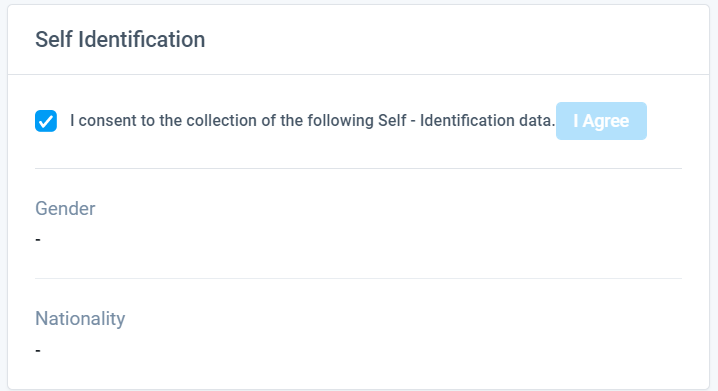Click the Nationality field label
Viewport: 718px width, 391px height.
[x=80, y=319]
